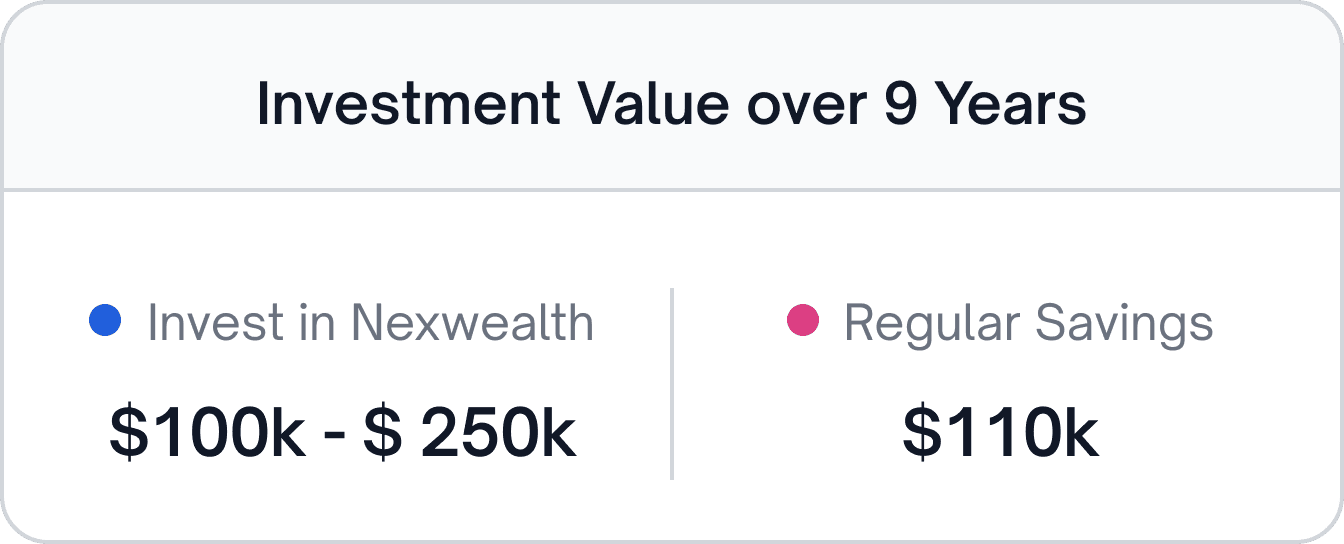The image size is (1344, 544).
Task: Click the $100k lower range amount
Action: [208, 433]
